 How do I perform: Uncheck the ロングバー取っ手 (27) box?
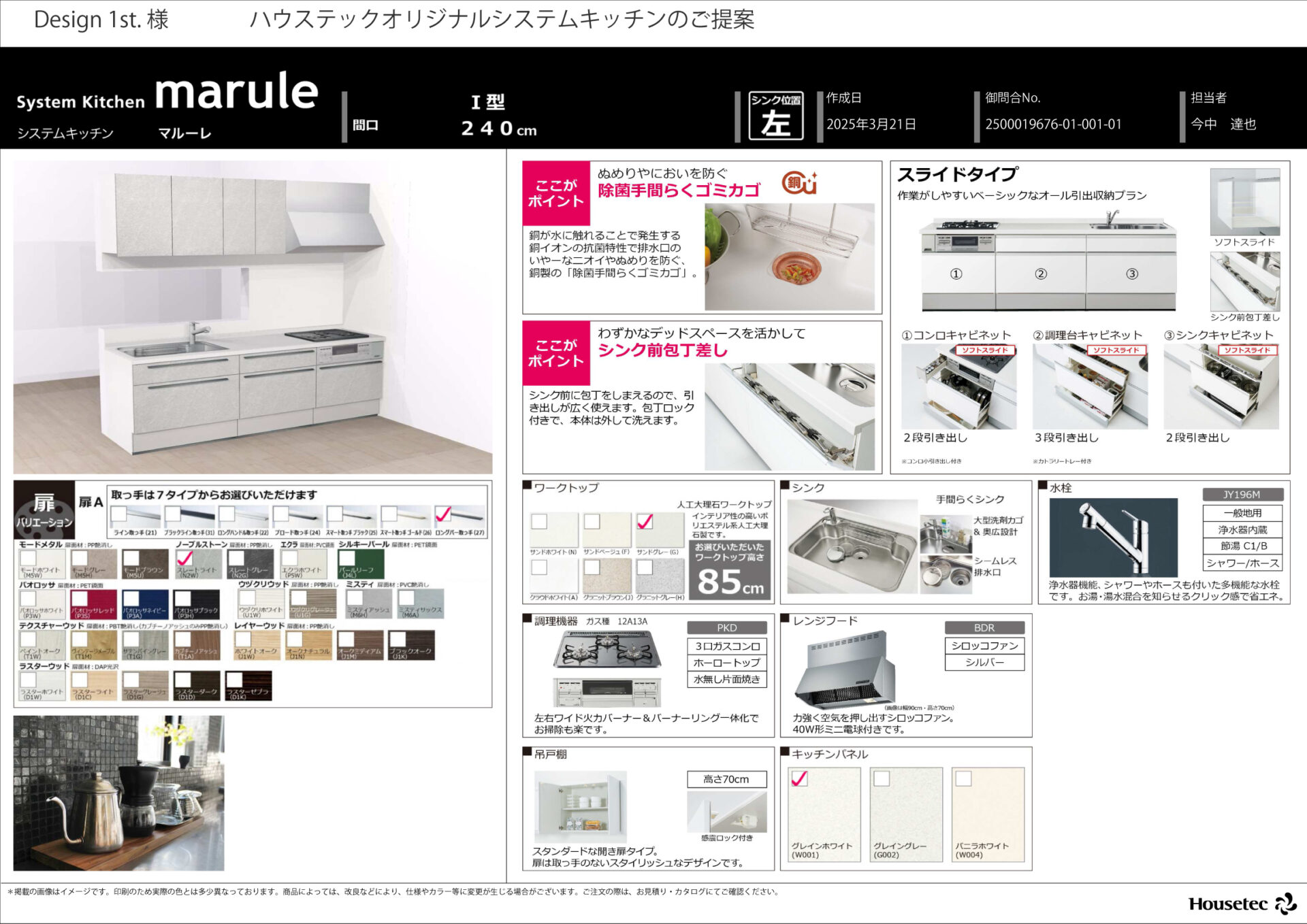point(443,514)
